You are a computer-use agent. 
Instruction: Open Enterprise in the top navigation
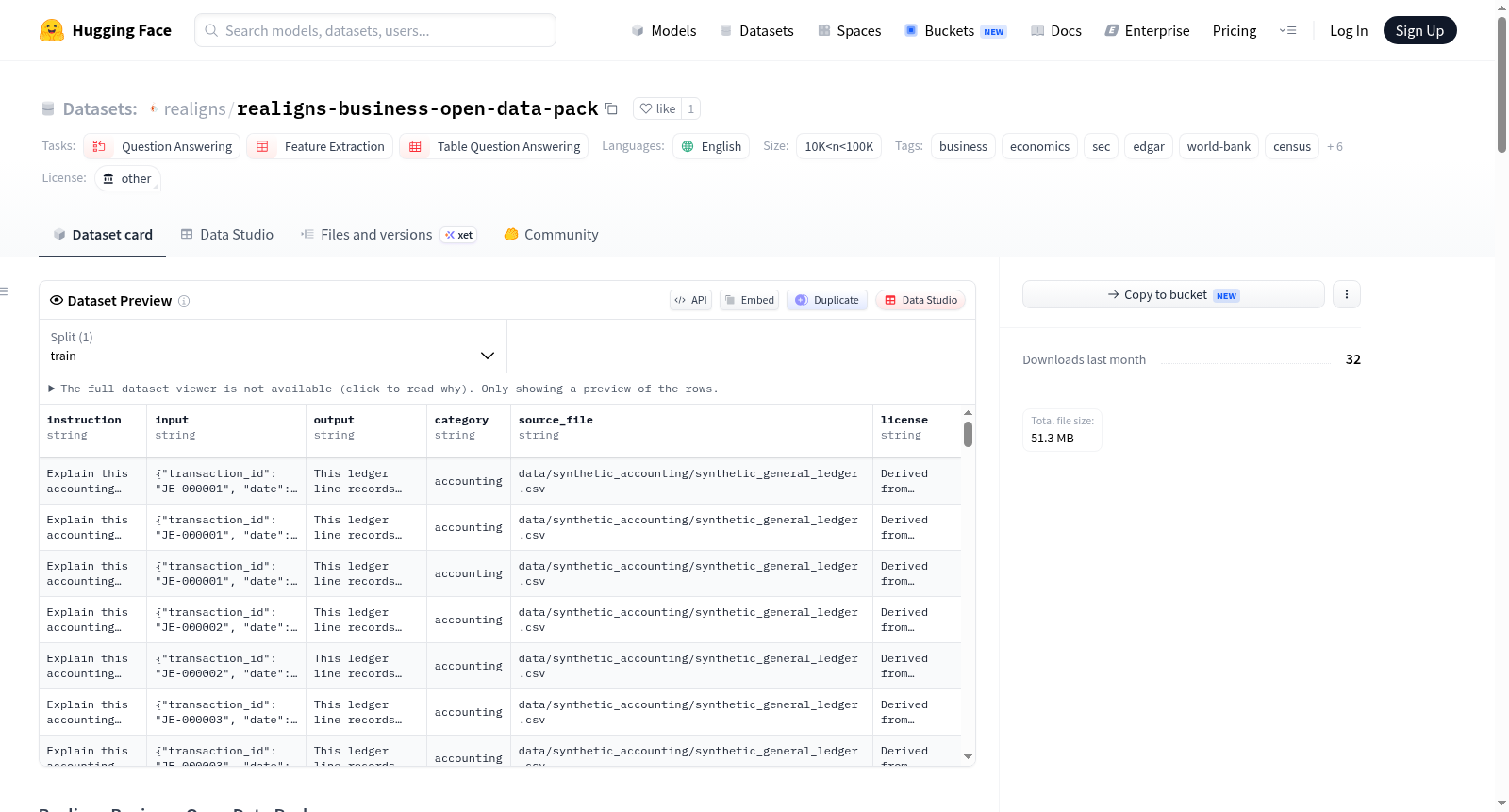point(1147,30)
